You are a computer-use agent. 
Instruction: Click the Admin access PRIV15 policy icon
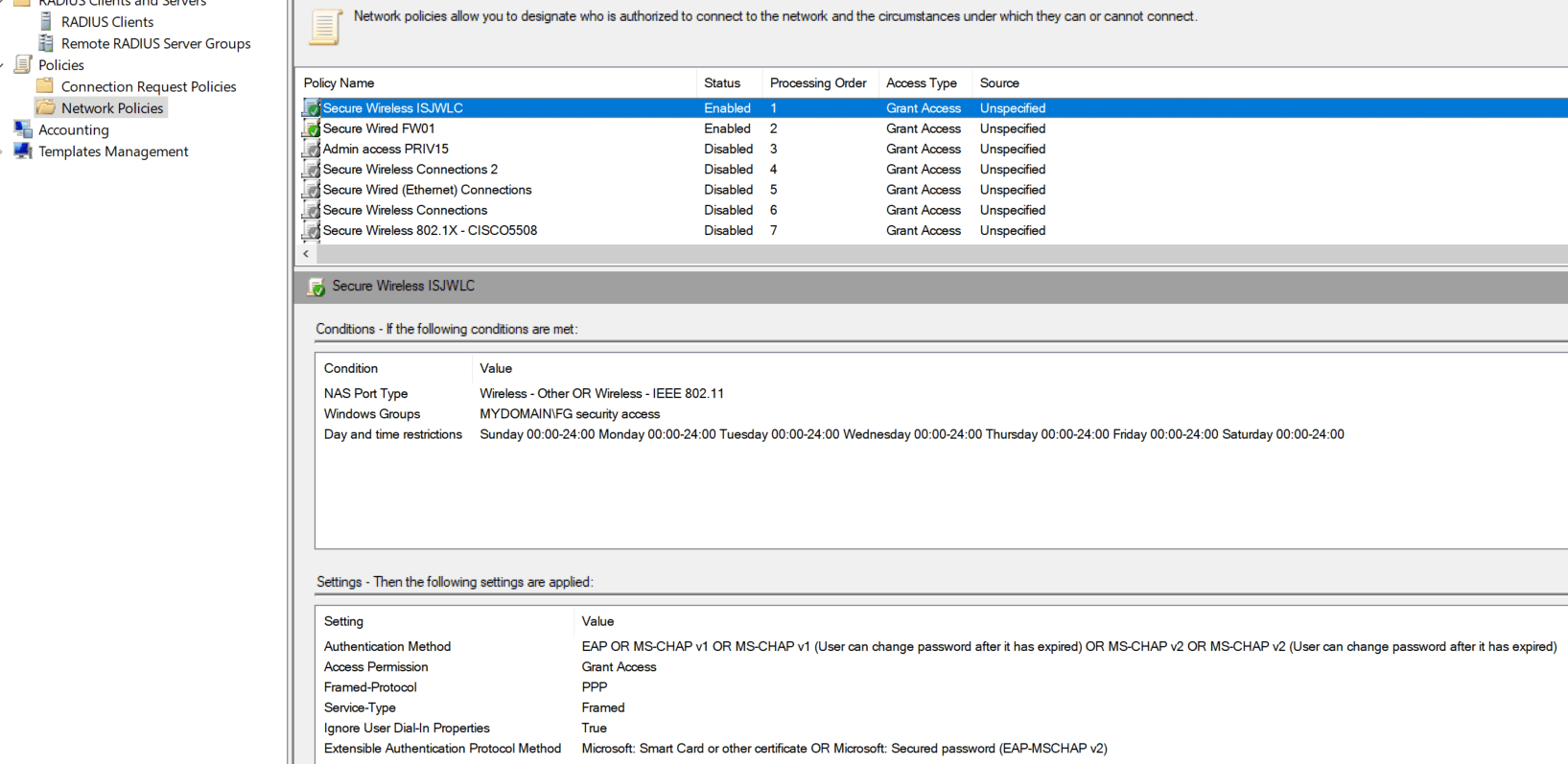(312, 149)
